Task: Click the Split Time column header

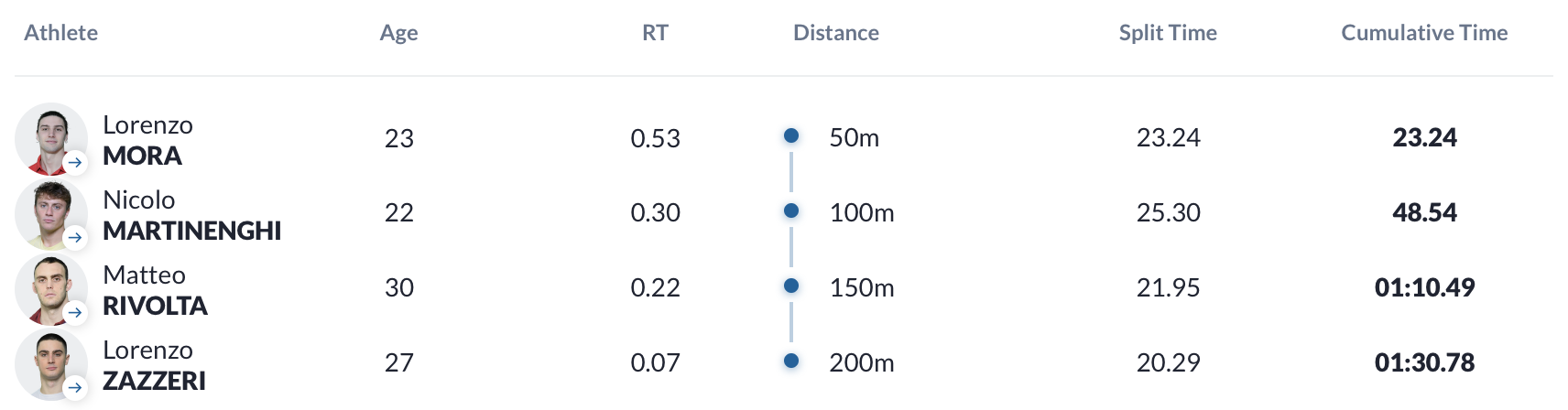Action: click(x=1168, y=33)
